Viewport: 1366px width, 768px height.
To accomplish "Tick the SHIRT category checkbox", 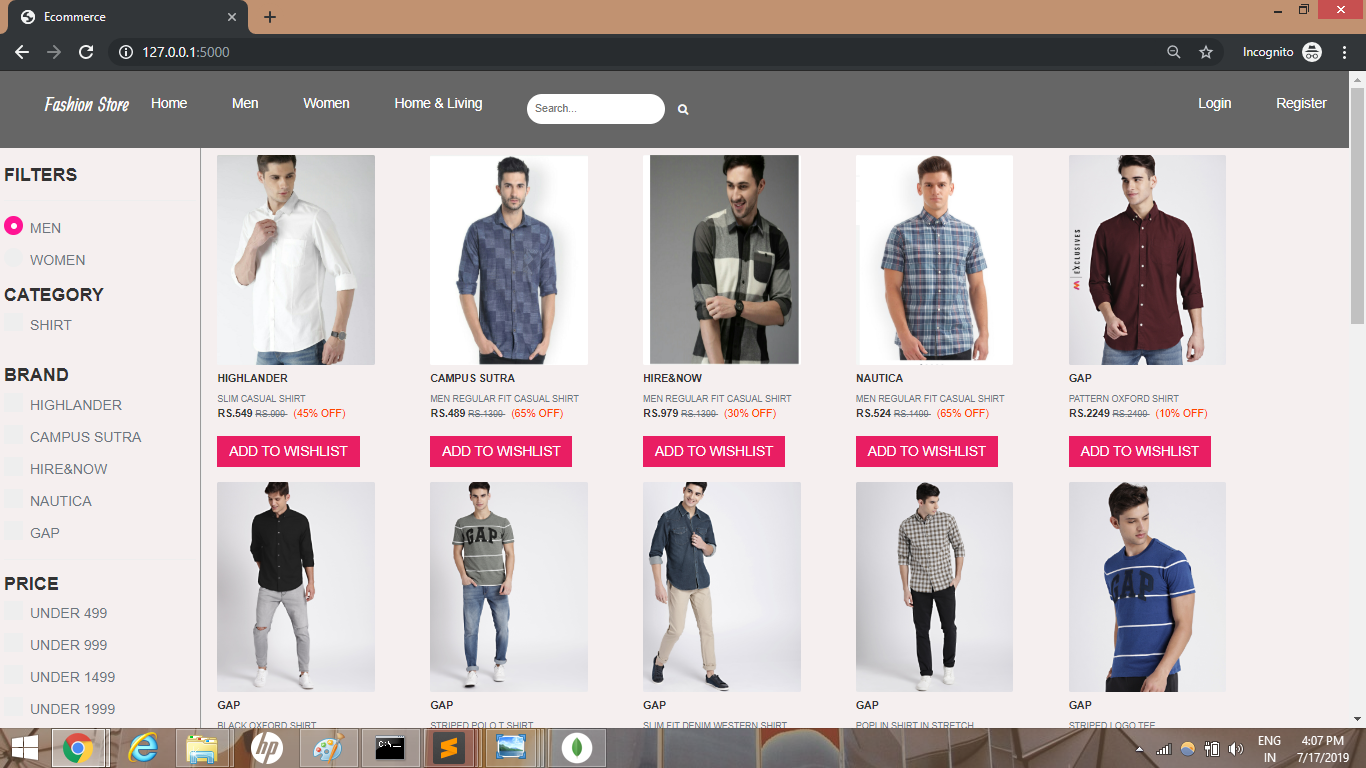I will (x=13, y=323).
